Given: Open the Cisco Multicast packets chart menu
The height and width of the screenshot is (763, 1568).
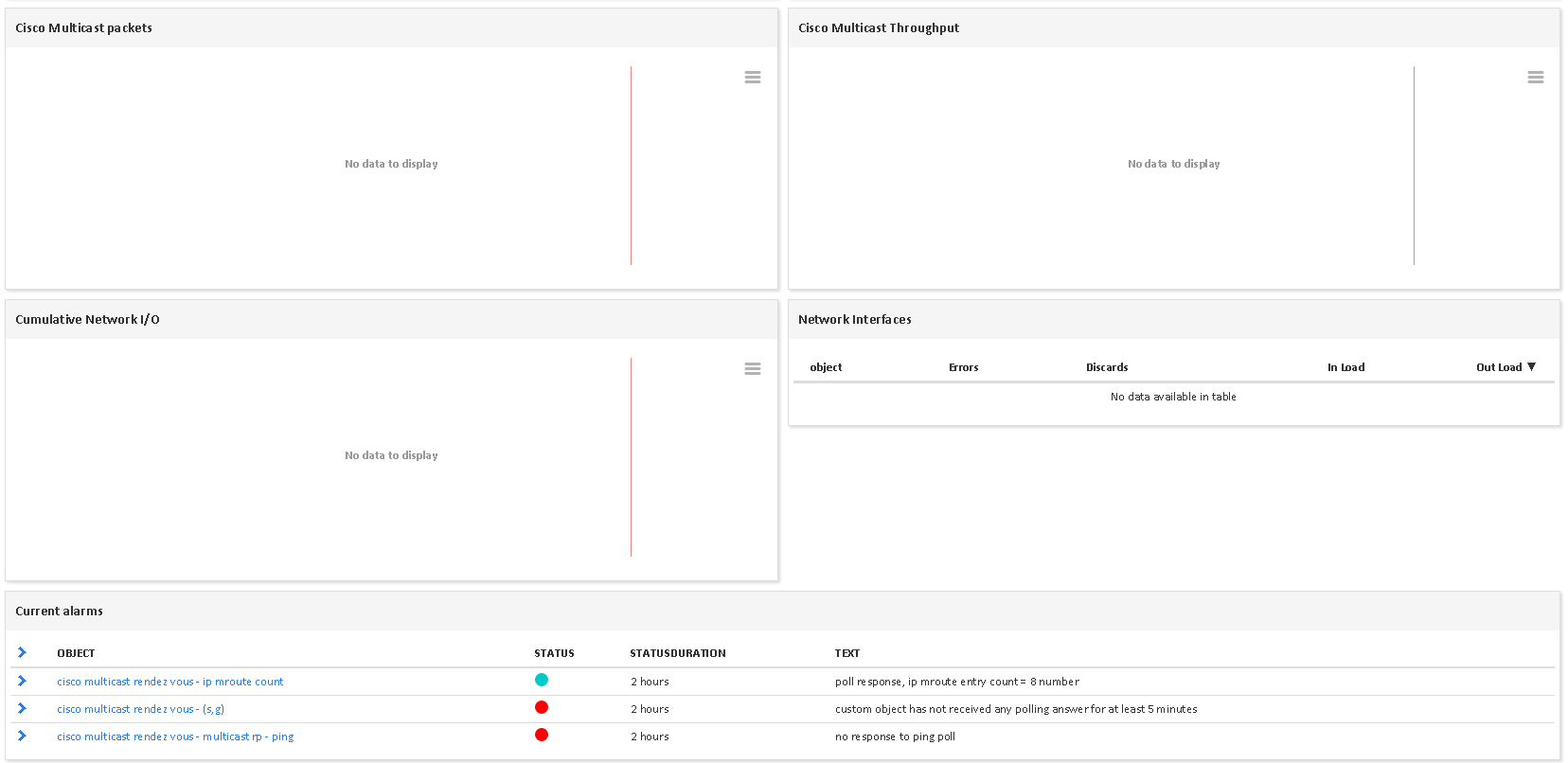Looking at the screenshot, I should point(753,78).
